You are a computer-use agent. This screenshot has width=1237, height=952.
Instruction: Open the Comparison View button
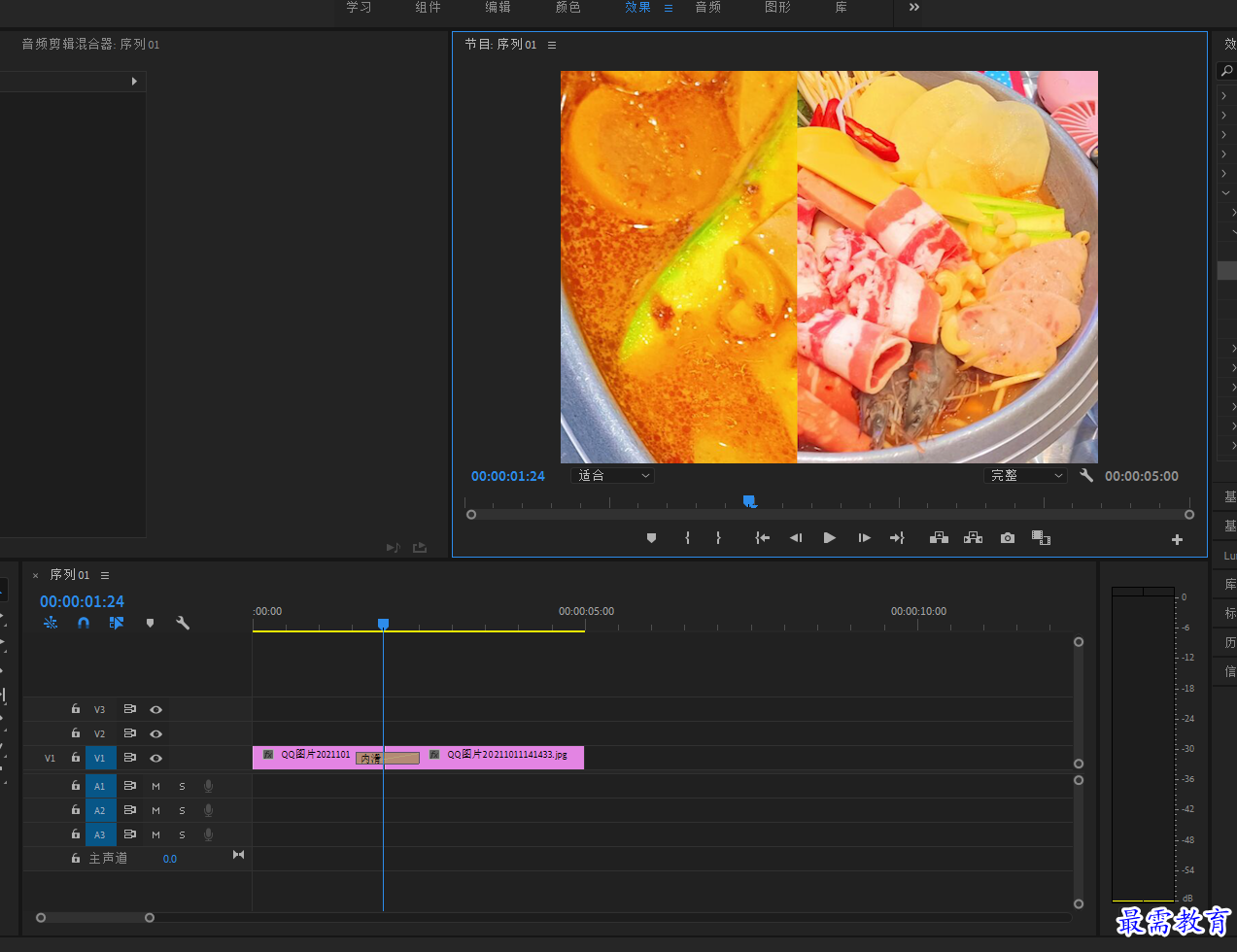[1041, 538]
